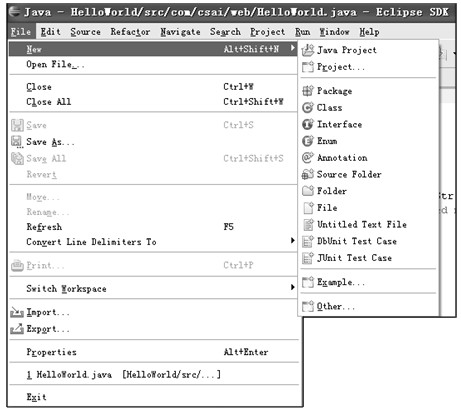
Task: Select the Java Project label
Action: pyautogui.click(x=347, y=50)
